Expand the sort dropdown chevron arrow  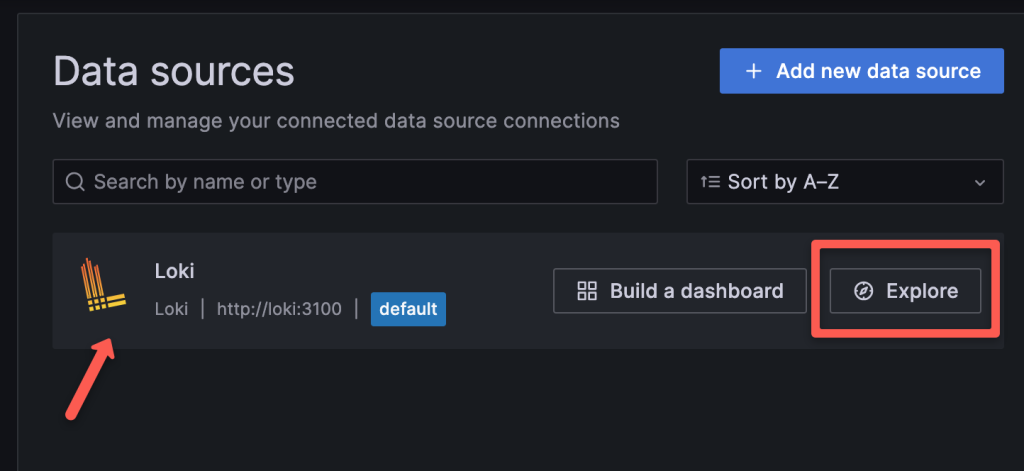(x=980, y=182)
